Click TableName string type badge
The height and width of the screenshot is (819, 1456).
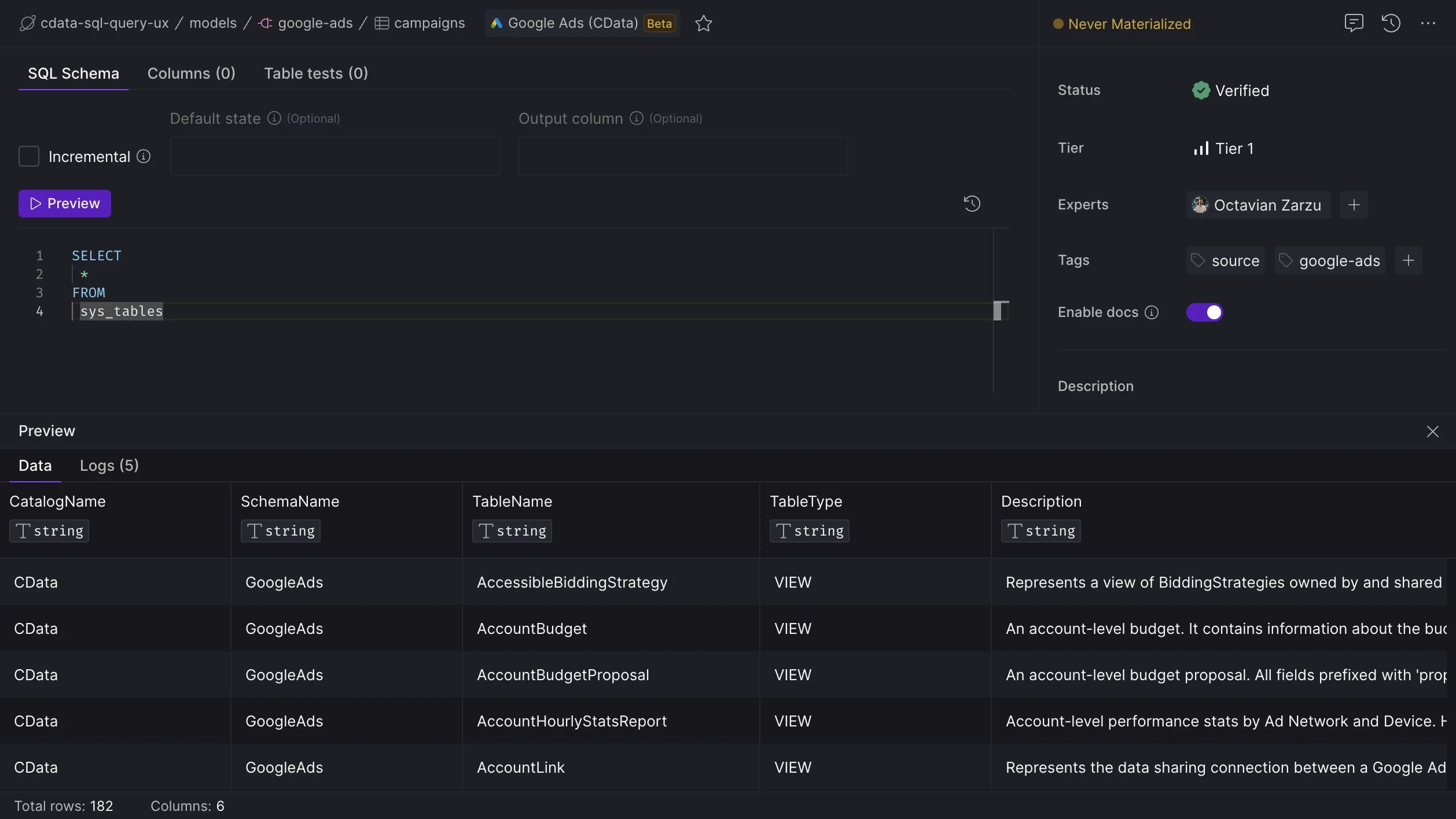[512, 531]
